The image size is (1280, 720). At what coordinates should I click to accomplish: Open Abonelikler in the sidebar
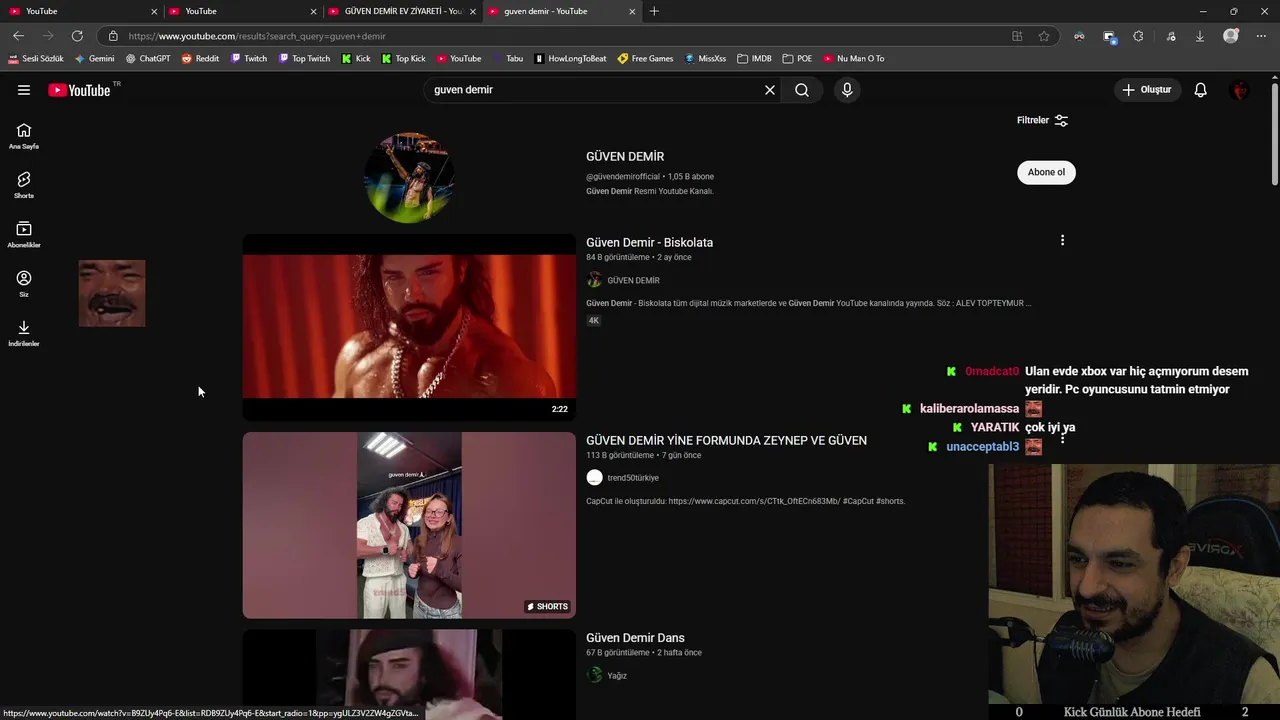(24, 234)
